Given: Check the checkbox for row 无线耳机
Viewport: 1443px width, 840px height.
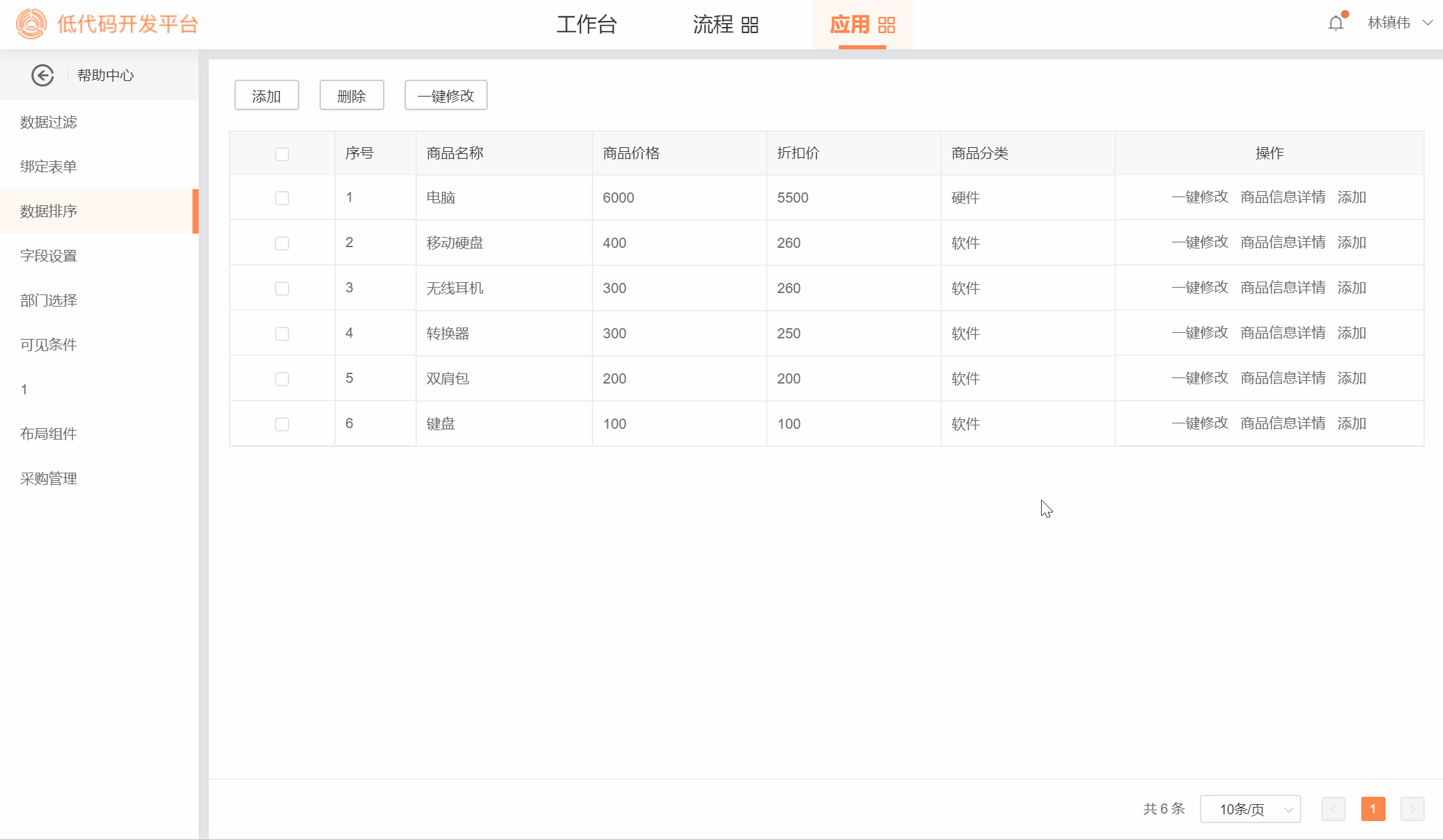Looking at the screenshot, I should click(282, 288).
